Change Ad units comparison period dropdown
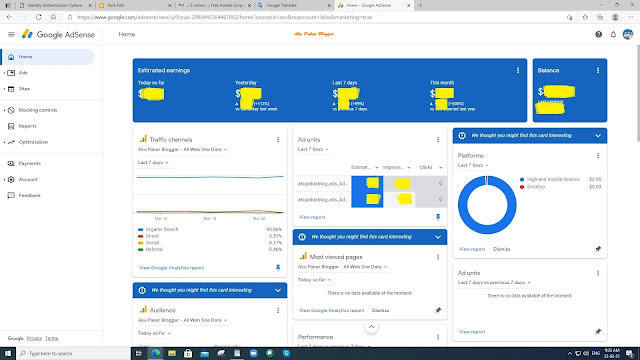640x360 pixels. coord(494,282)
